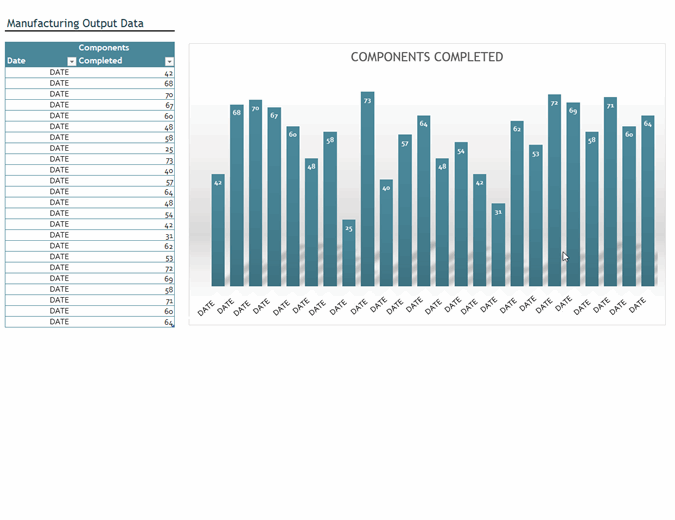This screenshot has width=675, height=520.
Task: Select table cell with value 72
Action: 126,268
